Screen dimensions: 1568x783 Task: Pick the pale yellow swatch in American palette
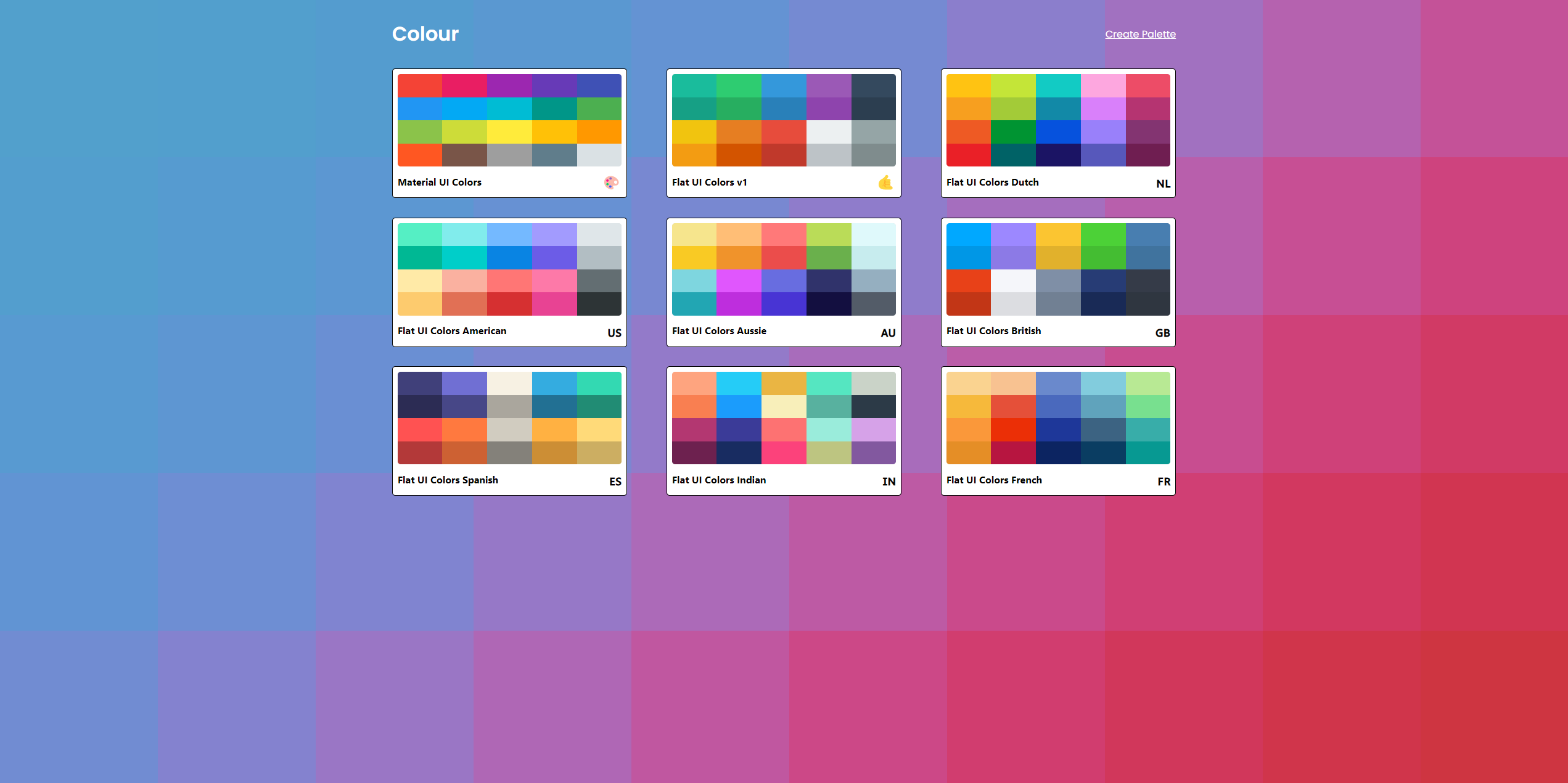coord(420,281)
